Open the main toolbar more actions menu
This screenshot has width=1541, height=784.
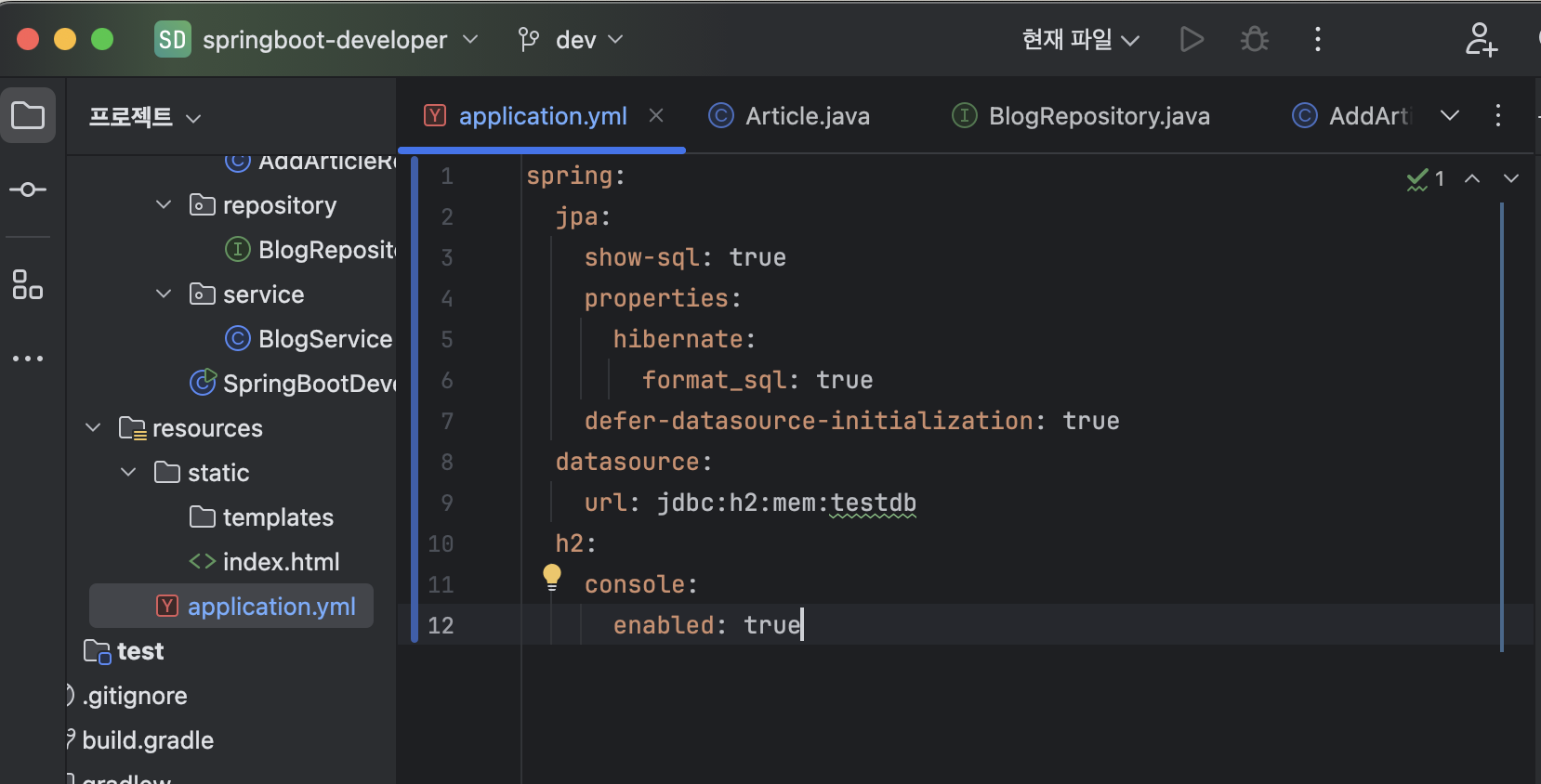(x=1318, y=39)
